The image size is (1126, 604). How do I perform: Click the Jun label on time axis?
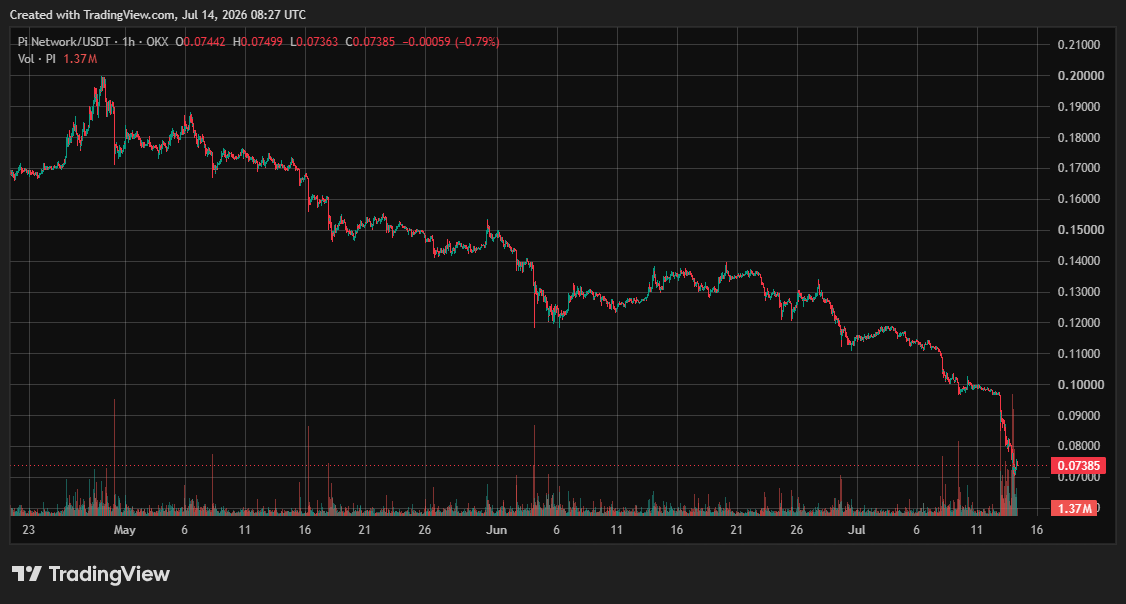coord(496,530)
